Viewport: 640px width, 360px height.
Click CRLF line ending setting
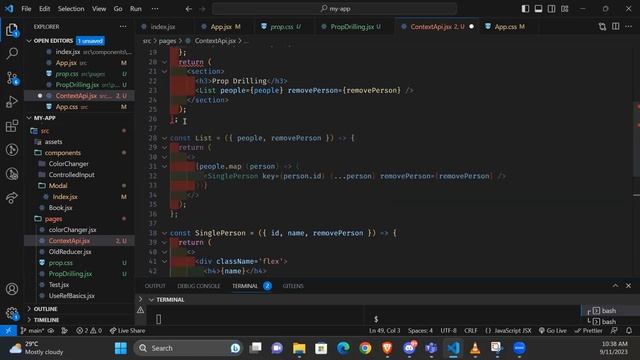pos(471,331)
